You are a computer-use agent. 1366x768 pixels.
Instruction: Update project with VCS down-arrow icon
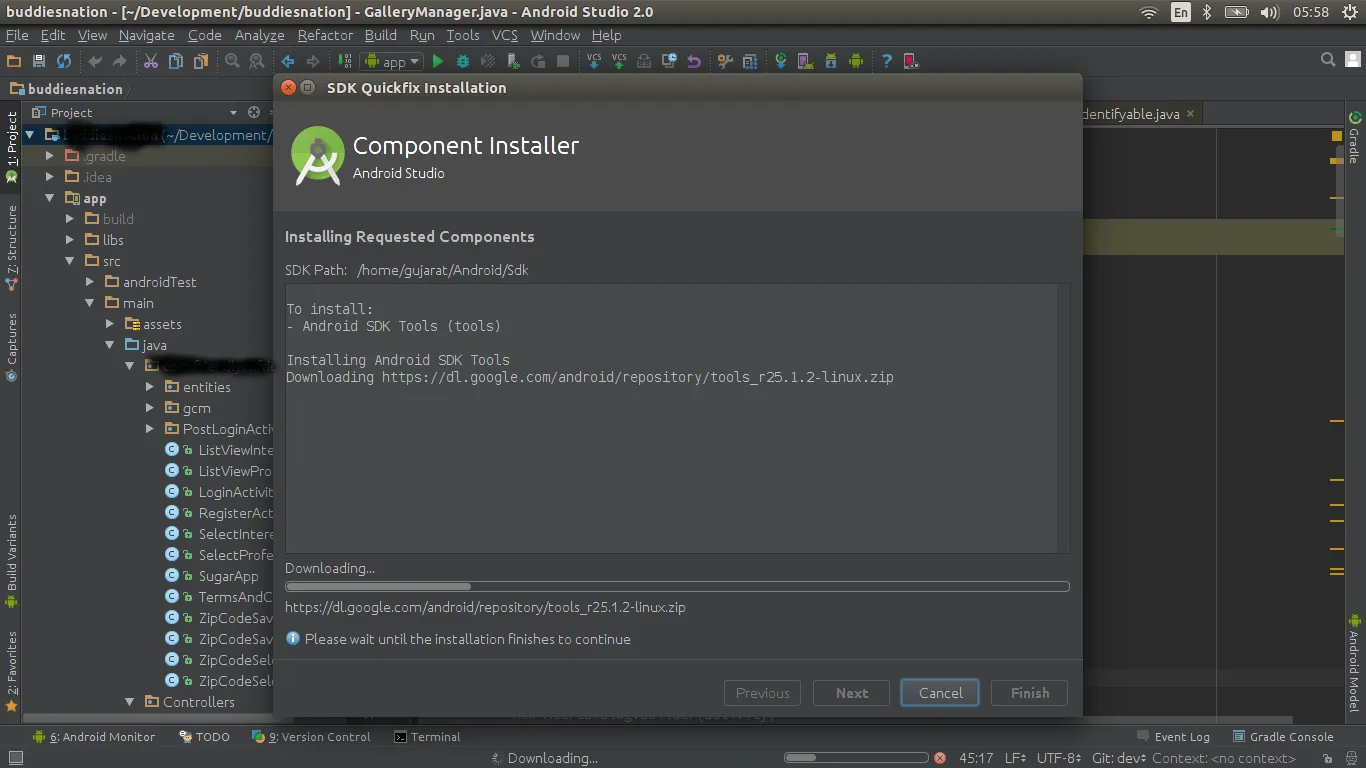click(594, 62)
